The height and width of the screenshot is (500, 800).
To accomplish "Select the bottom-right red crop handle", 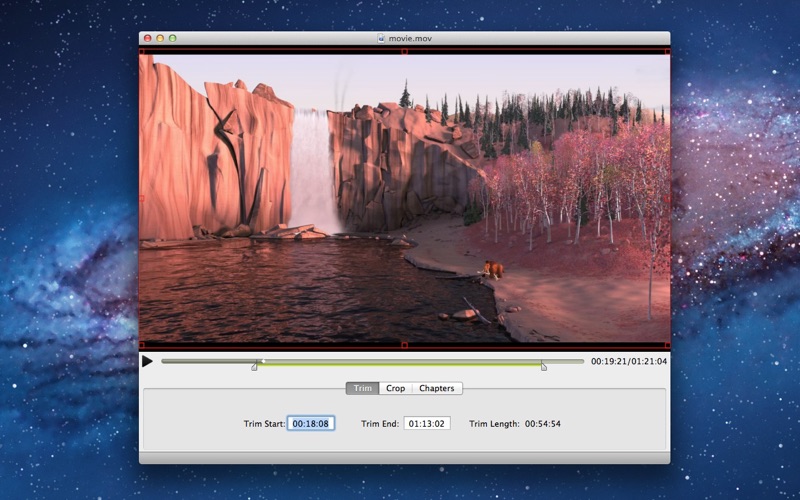I will click(x=667, y=345).
